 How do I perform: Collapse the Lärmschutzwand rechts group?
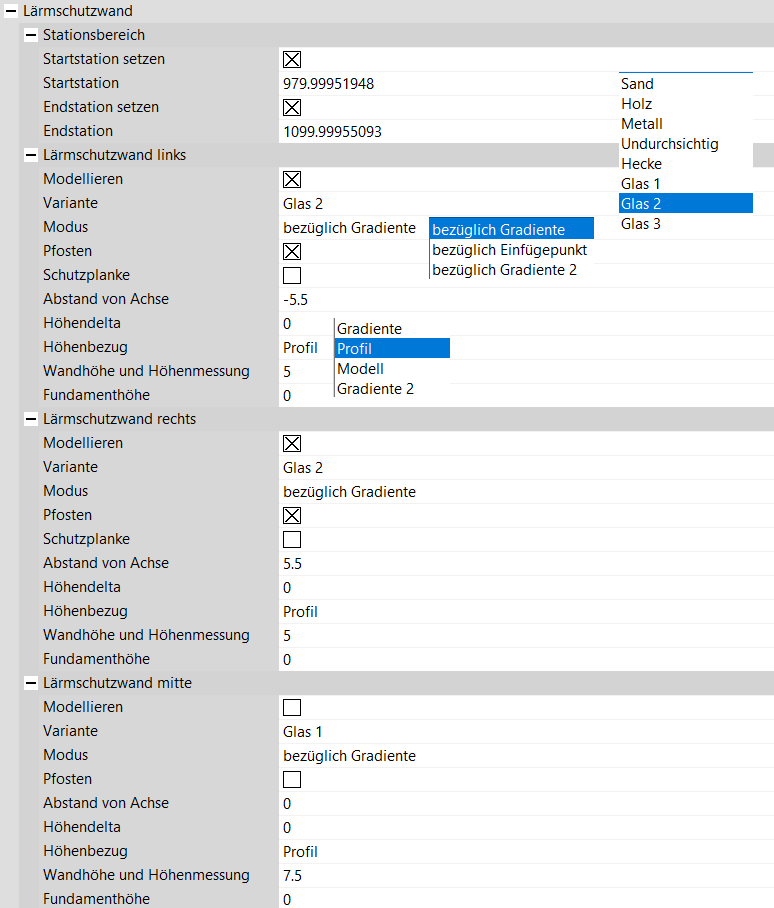30,419
